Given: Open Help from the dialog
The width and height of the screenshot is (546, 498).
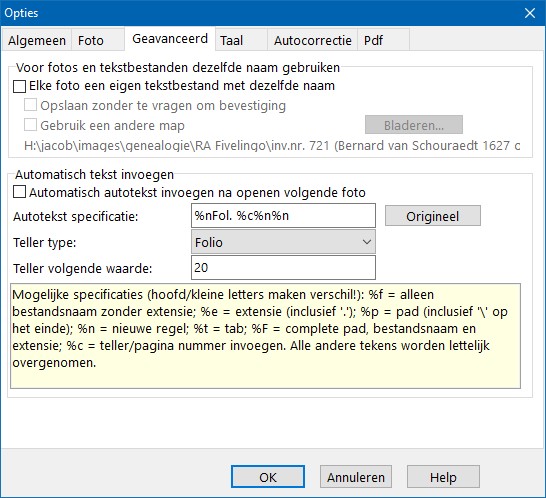Looking at the screenshot, I should pyautogui.click(x=443, y=477).
